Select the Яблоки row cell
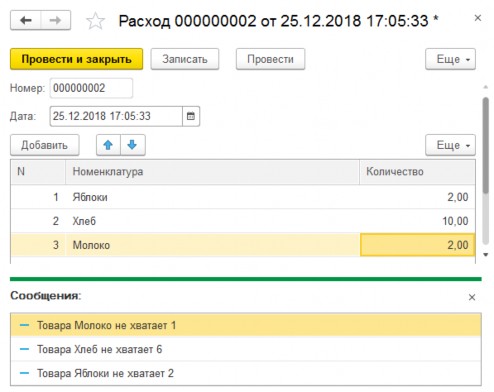The width and height of the screenshot is (494, 392). (212, 197)
